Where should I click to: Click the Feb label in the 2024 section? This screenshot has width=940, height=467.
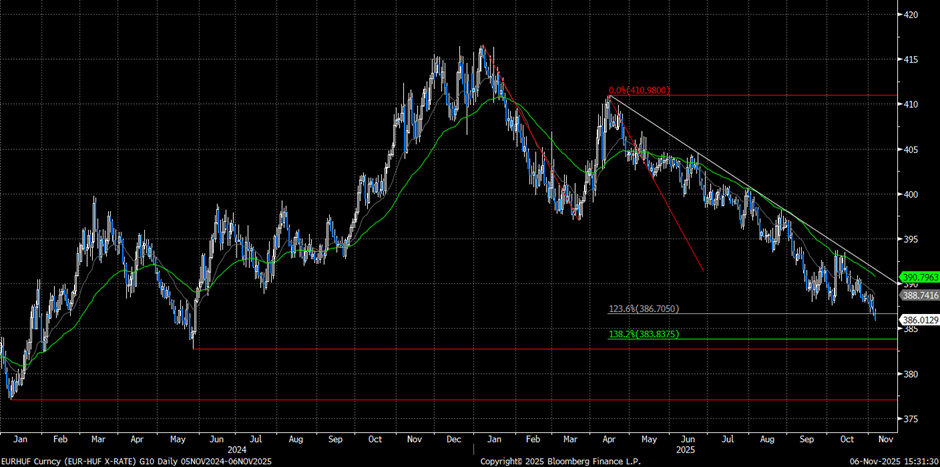click(60, 439)
